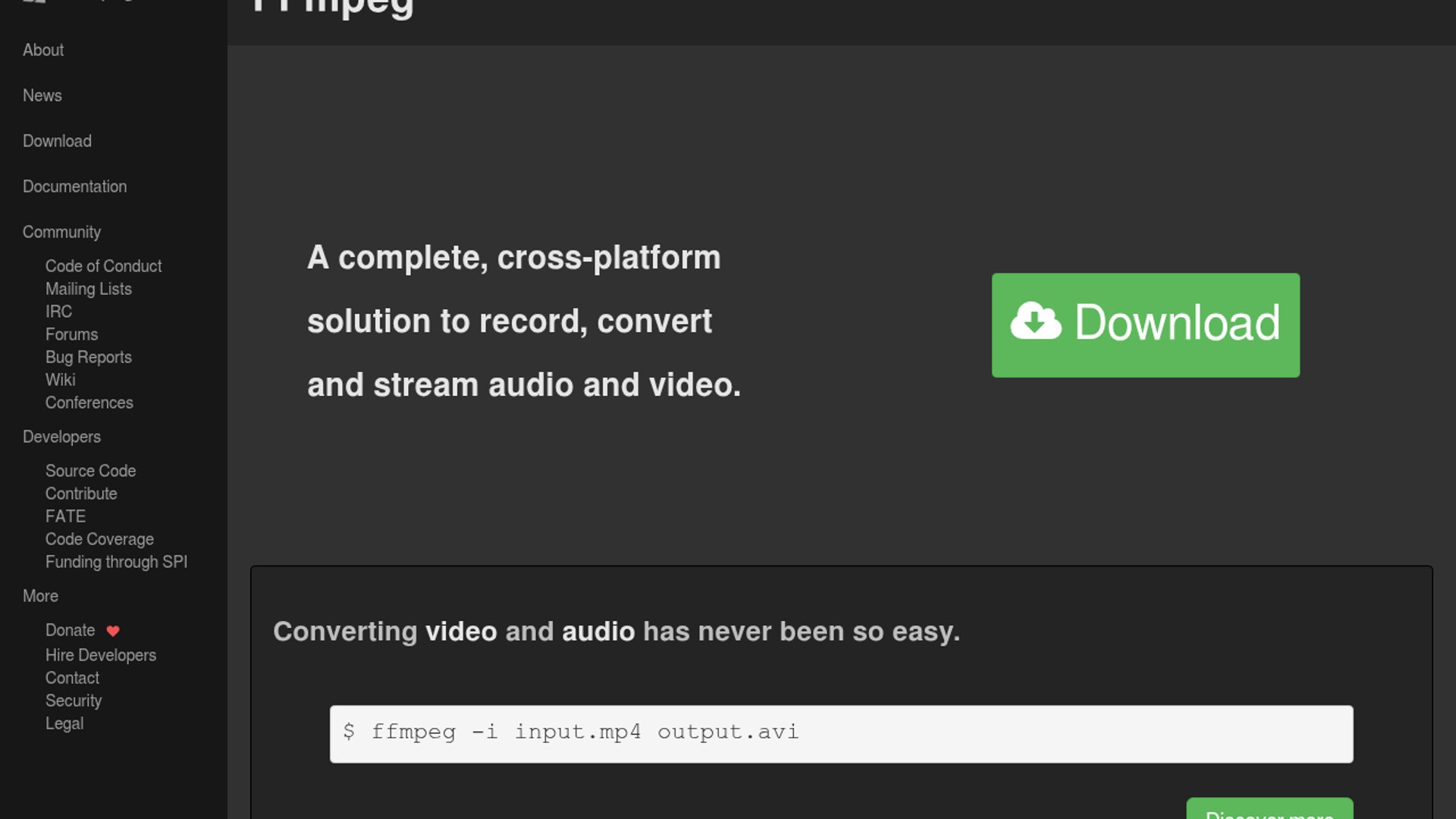Open the Source Code link
This screenshot has height=819, width=1456.
click(90, 471)
